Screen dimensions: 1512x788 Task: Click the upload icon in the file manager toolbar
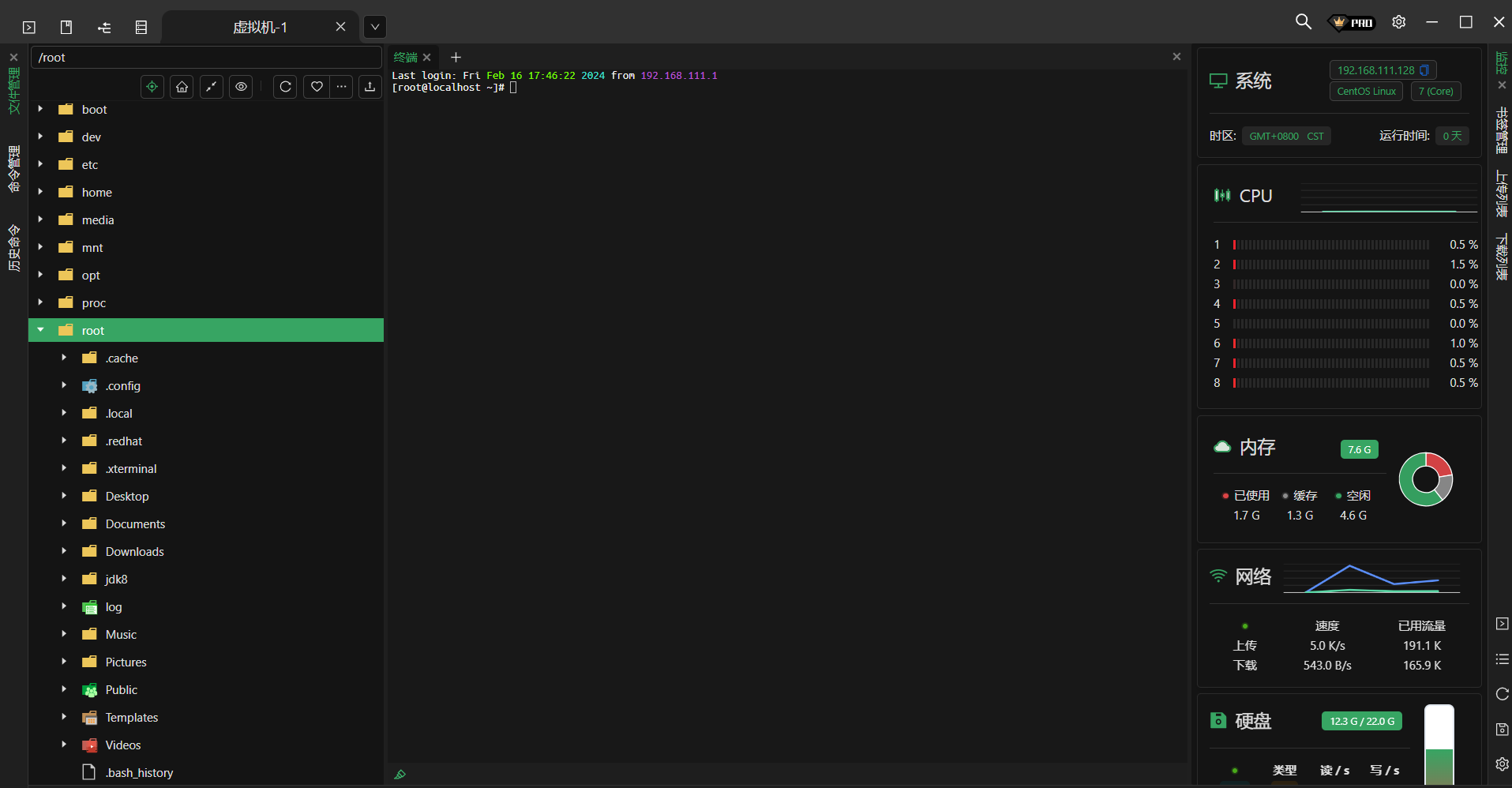(370, 87)
